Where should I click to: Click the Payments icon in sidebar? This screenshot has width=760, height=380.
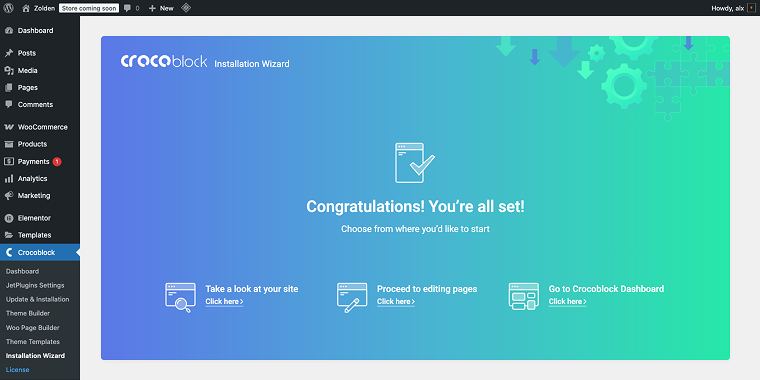9,161
